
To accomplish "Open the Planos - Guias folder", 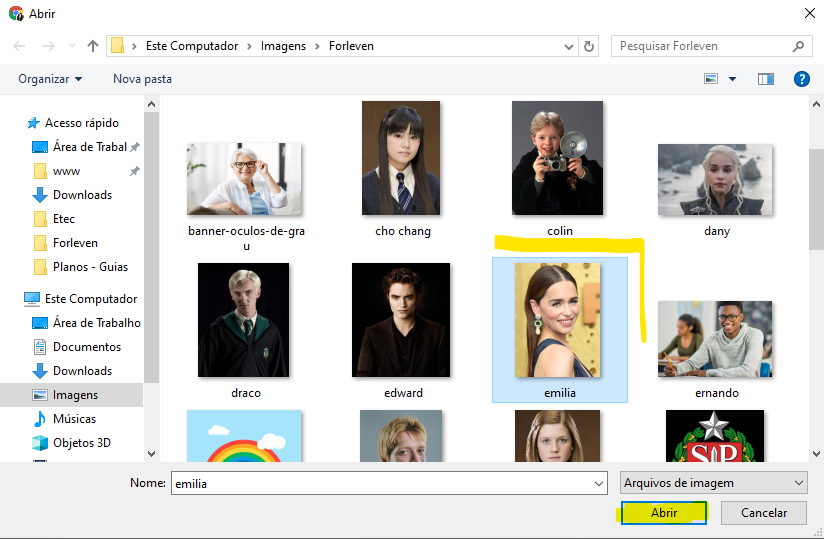I will (90, 267).
